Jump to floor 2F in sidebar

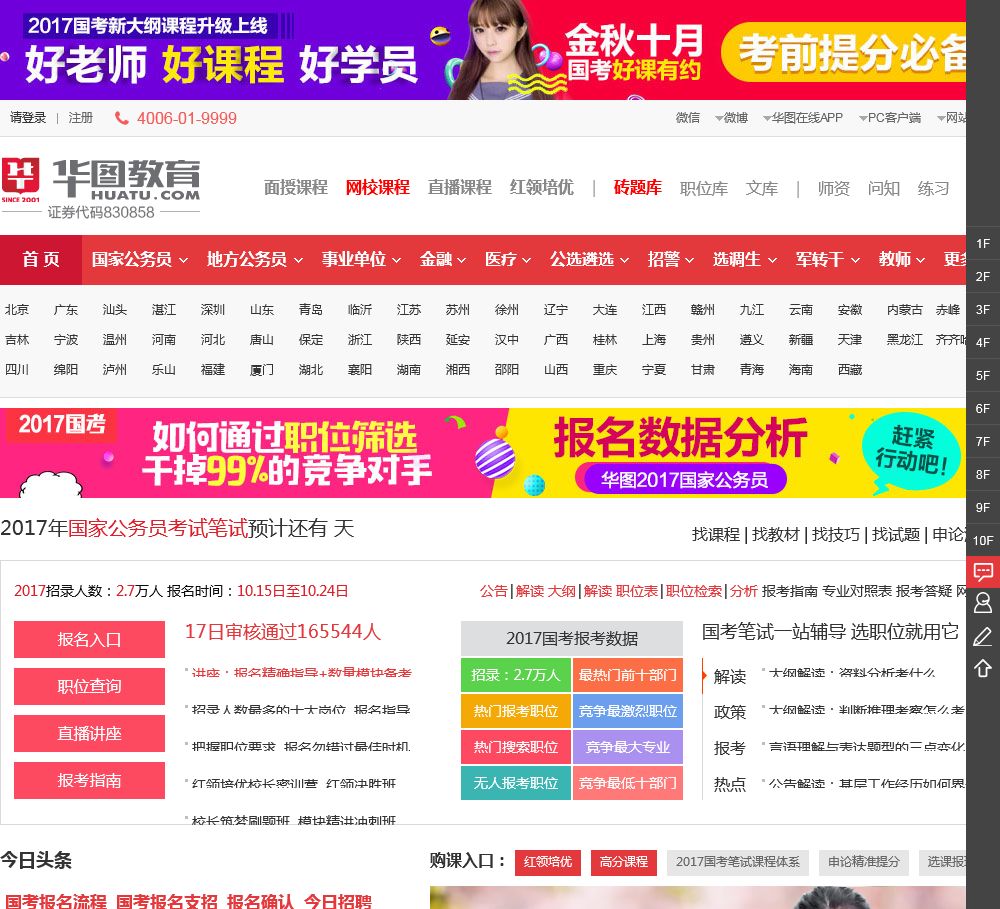[x=983, y=277]
